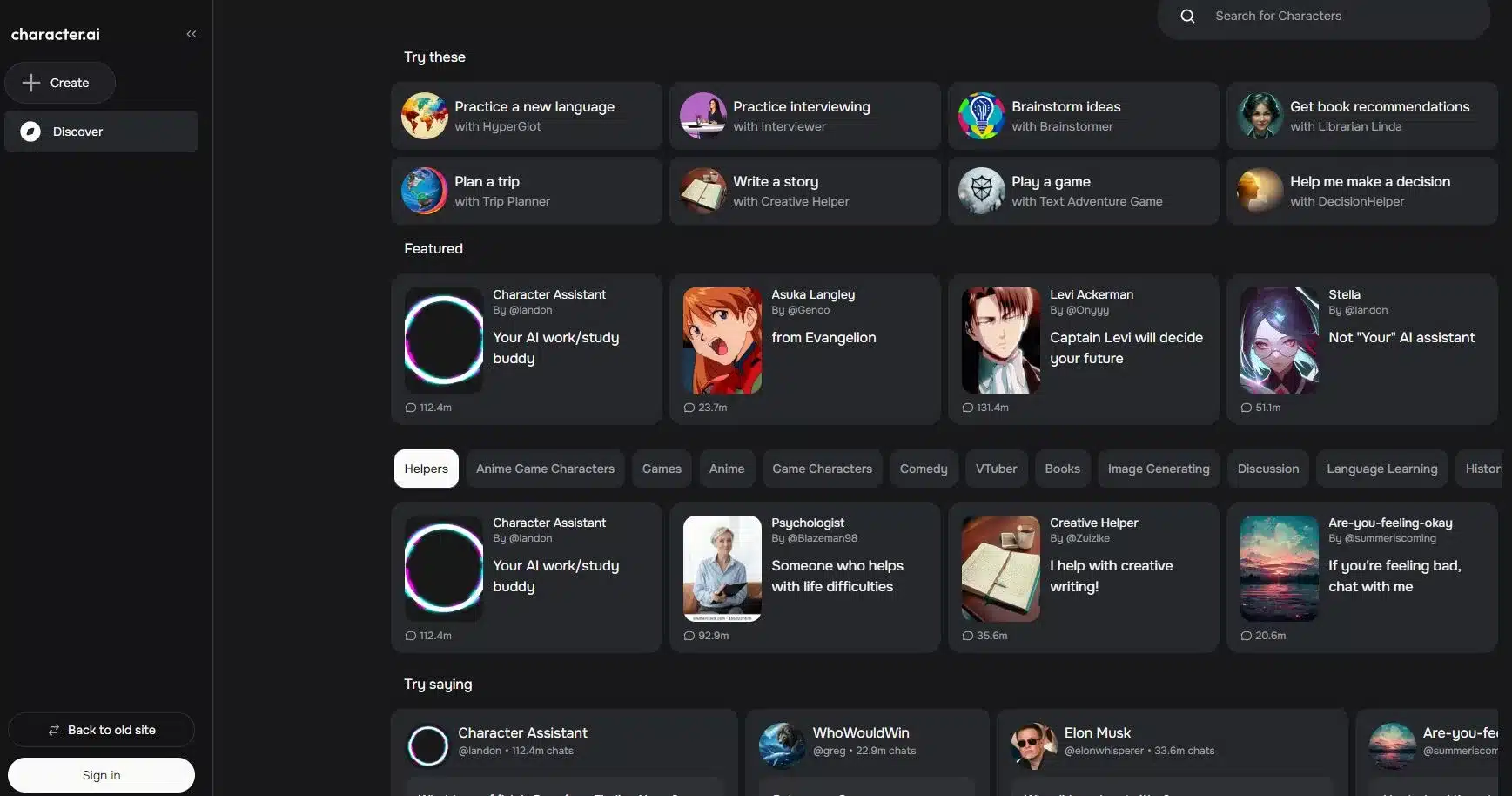Viewport: 1512px width, 796px height.
Task: Click Play a game
Action: [1084, 191]
